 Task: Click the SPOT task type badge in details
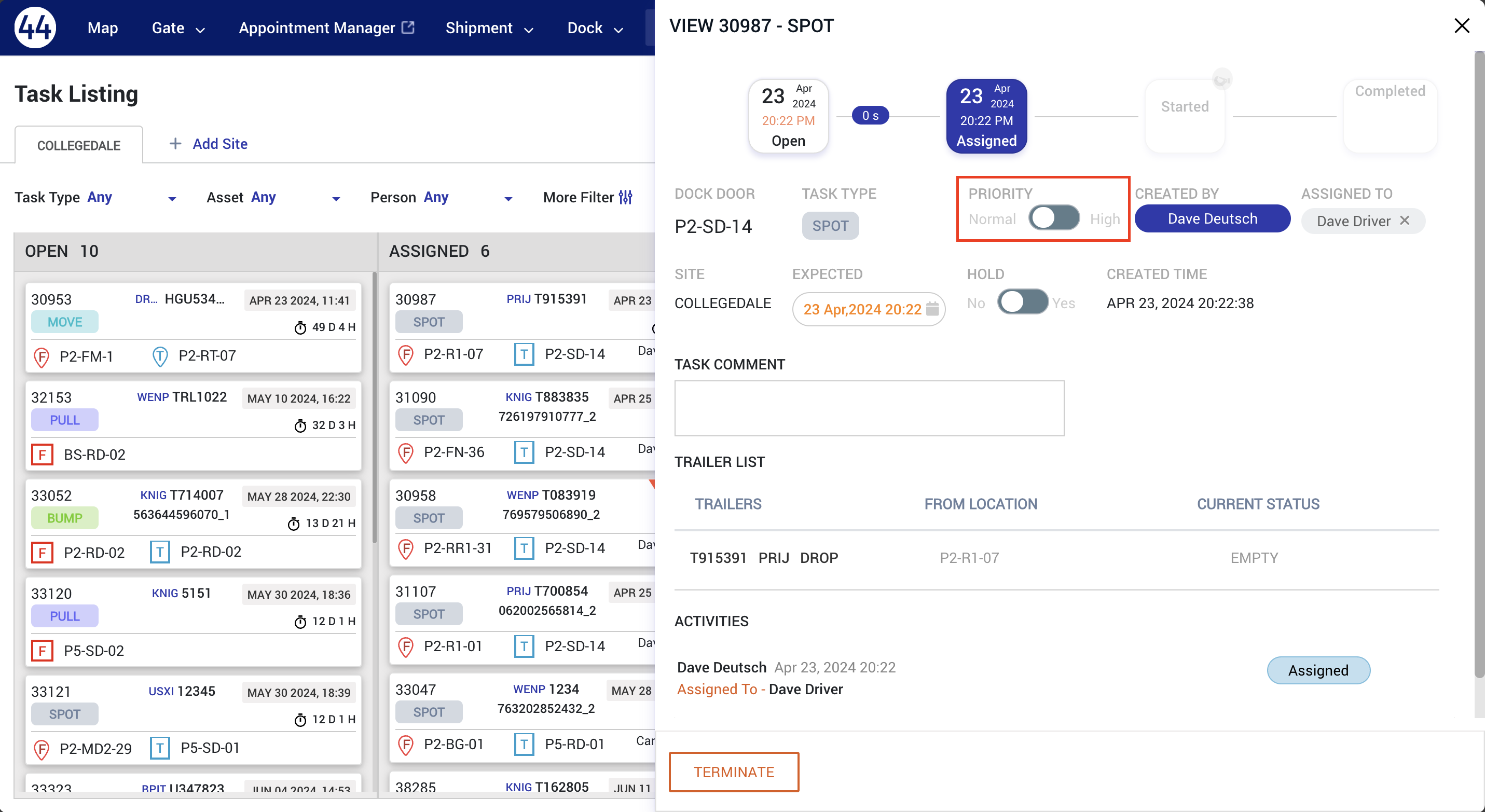830,225
